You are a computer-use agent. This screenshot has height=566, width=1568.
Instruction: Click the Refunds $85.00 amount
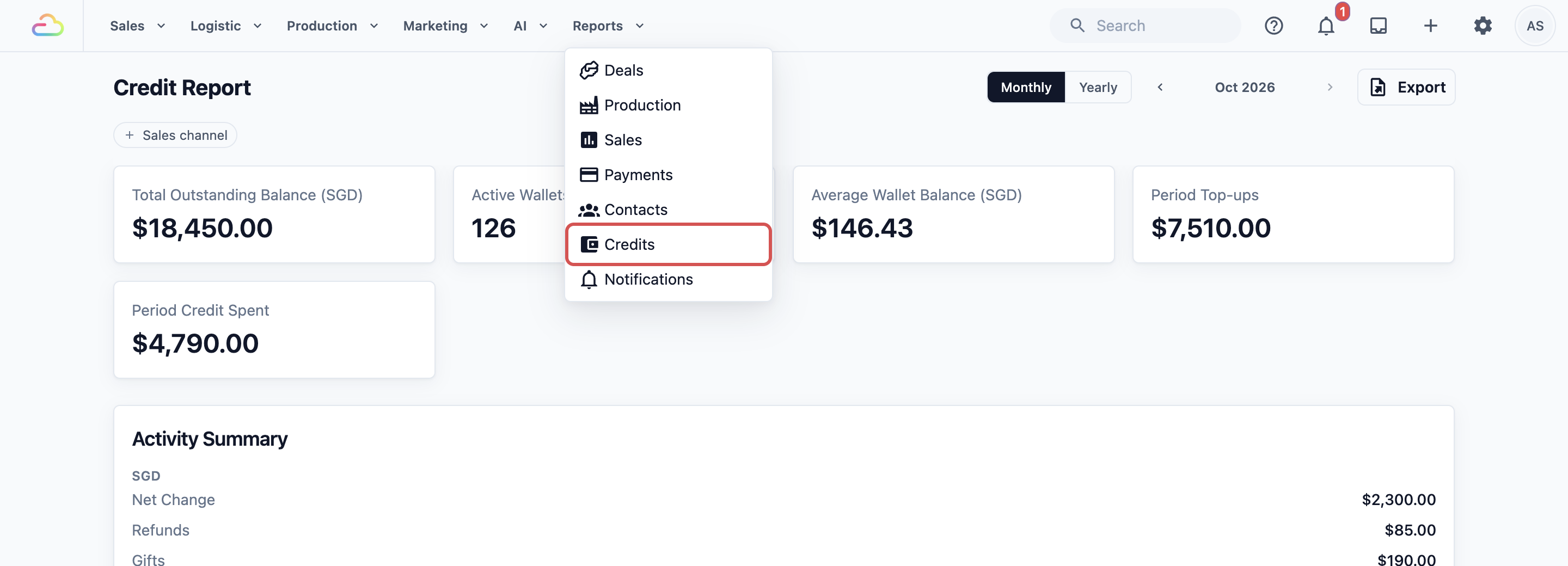coord(1410,530)
